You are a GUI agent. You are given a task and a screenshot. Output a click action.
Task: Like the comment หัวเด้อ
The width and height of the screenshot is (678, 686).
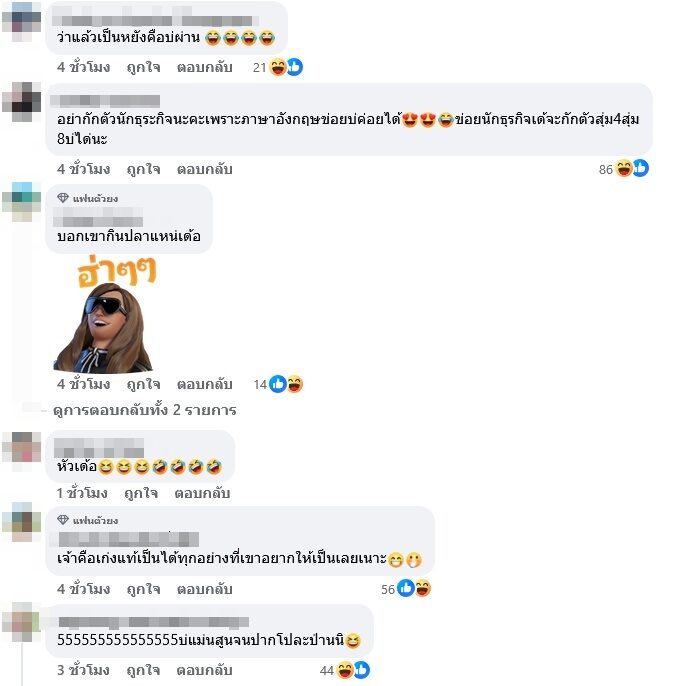pos(141,494)
